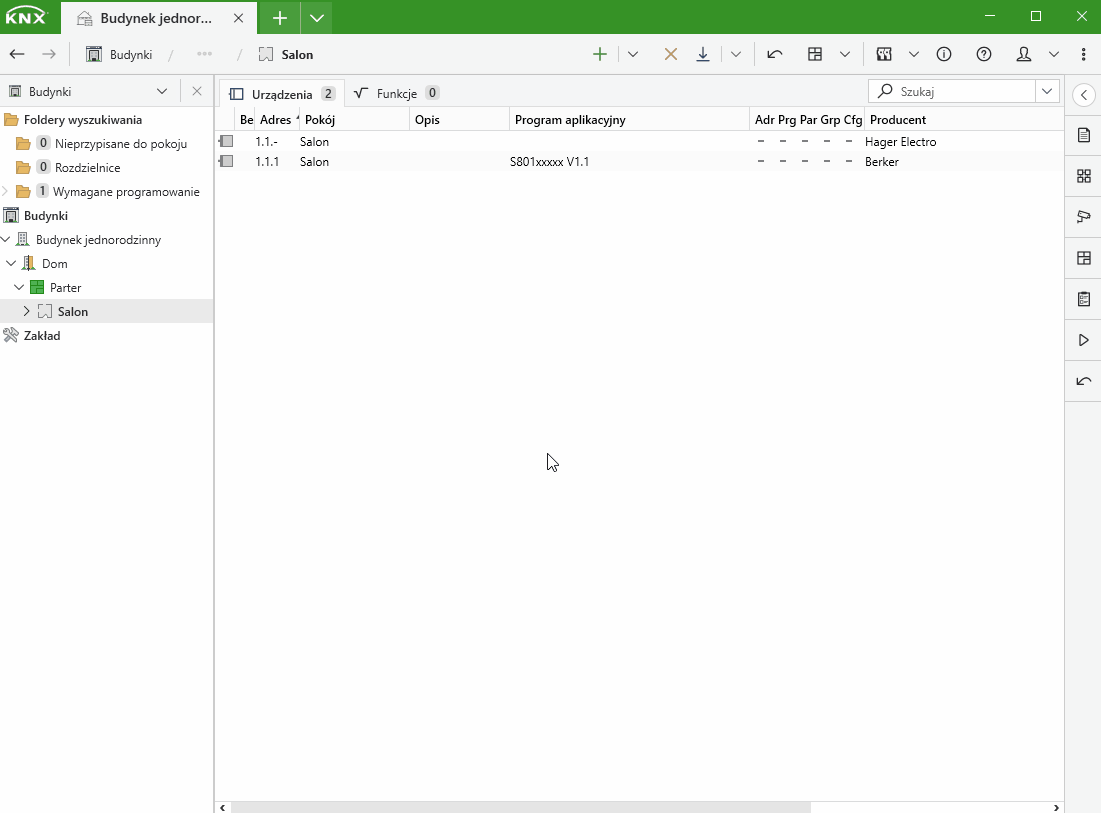Click the download toolbar icon

click(x=703, y=55)
